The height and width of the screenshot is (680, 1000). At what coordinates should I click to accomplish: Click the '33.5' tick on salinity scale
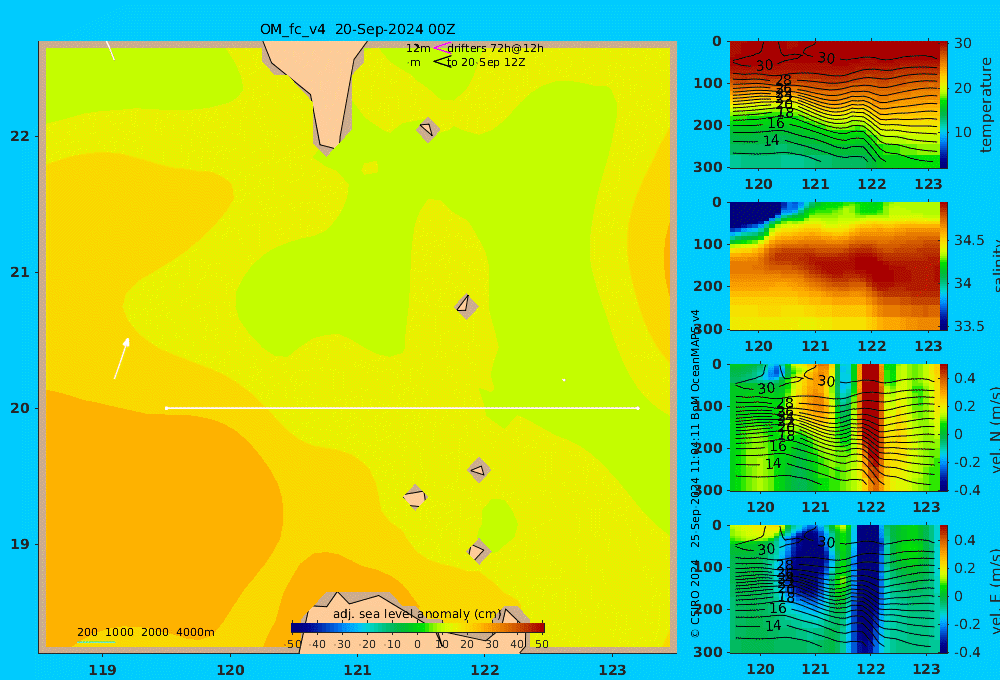point(969,326)
